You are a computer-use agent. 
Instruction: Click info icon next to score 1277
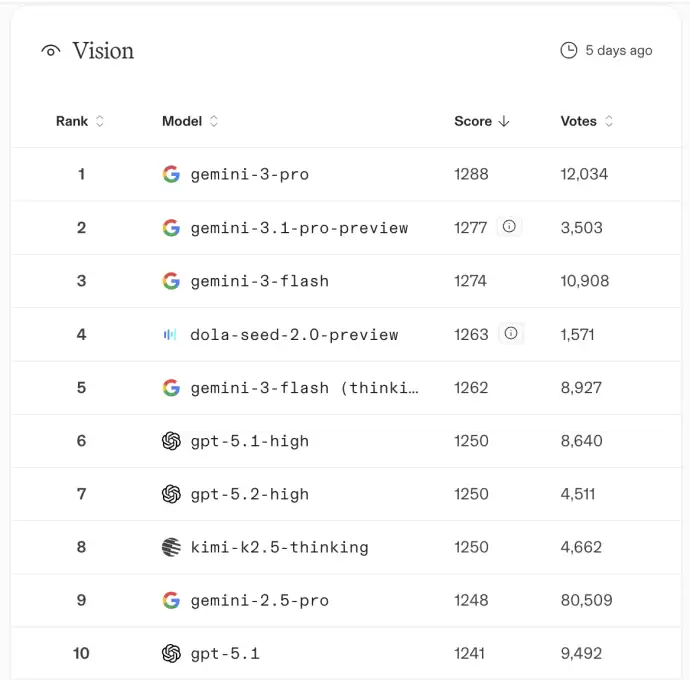tap(509, 227)
